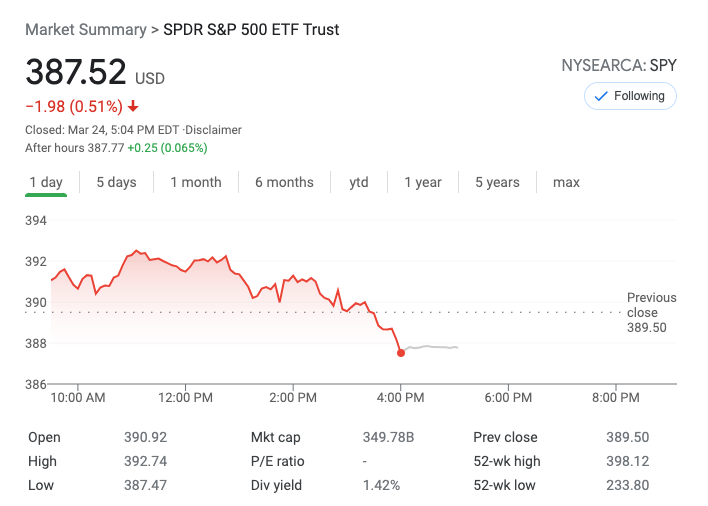Click the 387.52 USD price
This screenshot has height=506, width=708.
click(x=95, y=74)
